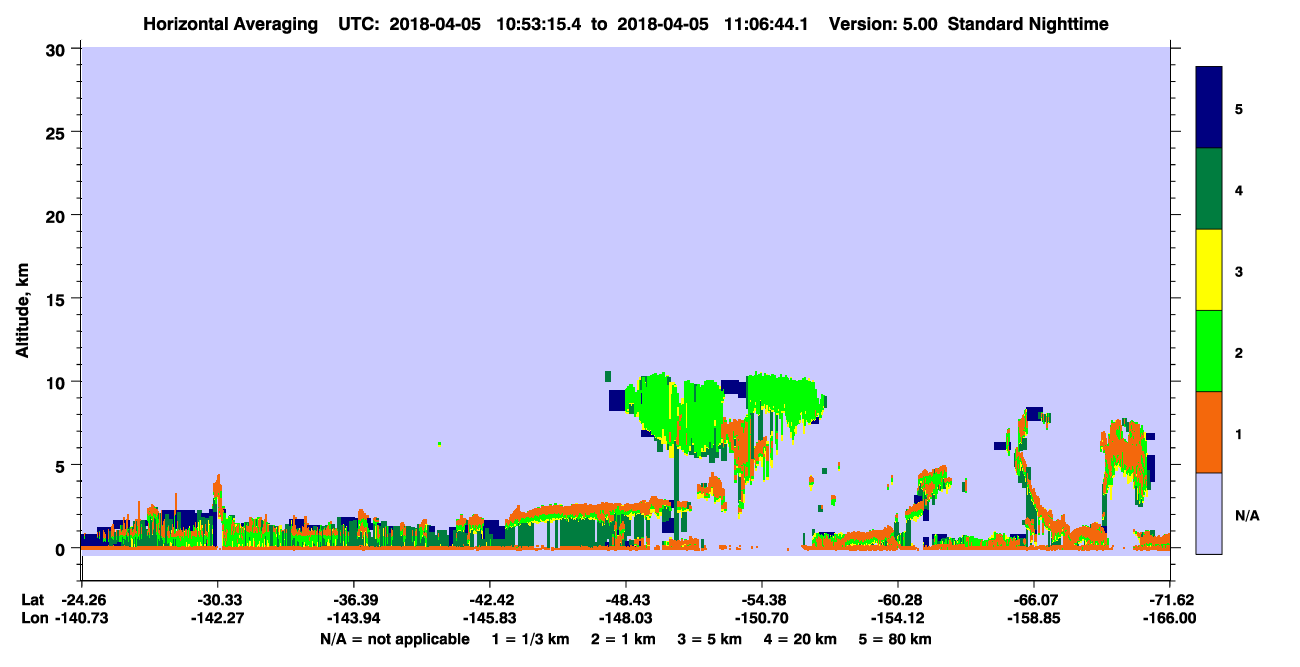
Task: Click the '2 = 1 km' legend entry
Action: point(623,639)
